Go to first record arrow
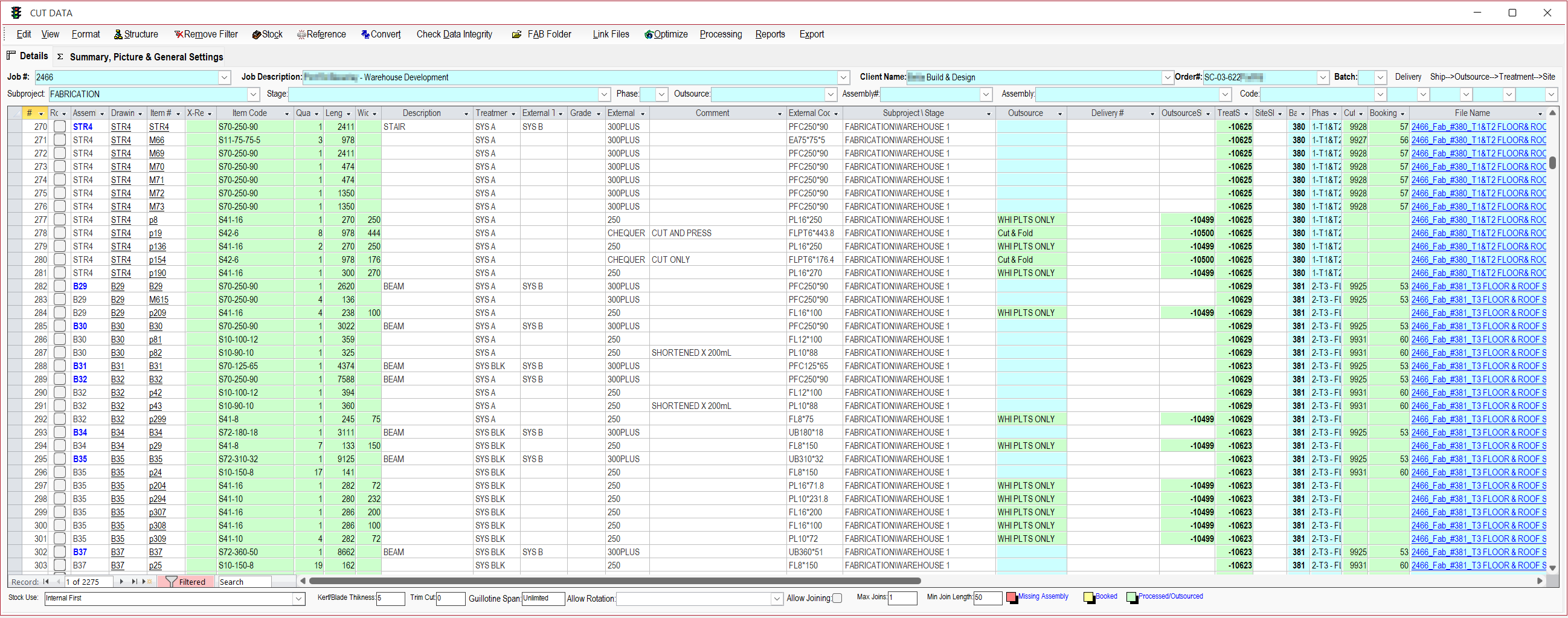 click(46, 582)
